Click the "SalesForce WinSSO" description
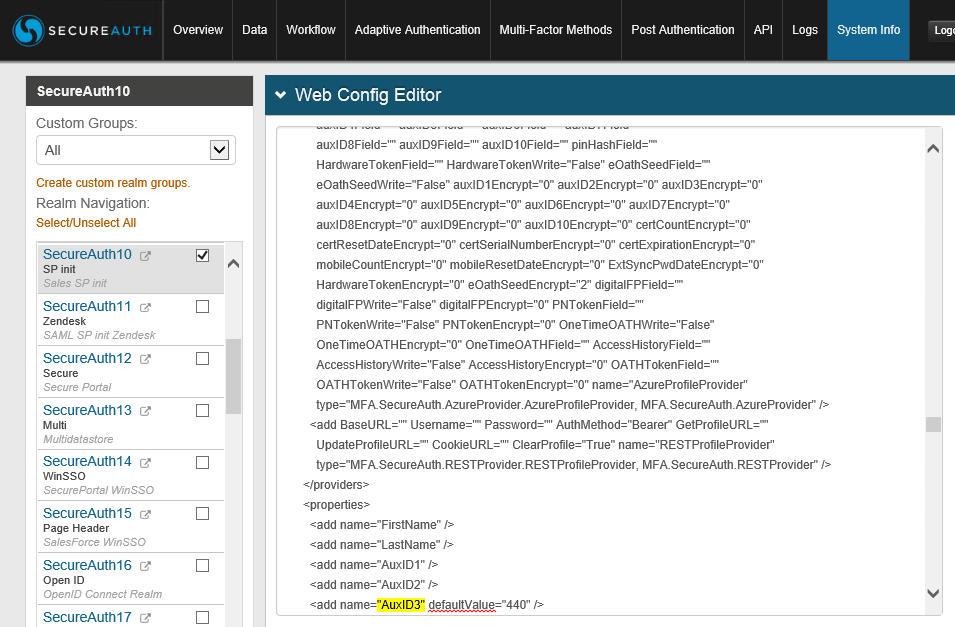The width and height of the screenshot is (955, 627). click(x=94, y=542)
